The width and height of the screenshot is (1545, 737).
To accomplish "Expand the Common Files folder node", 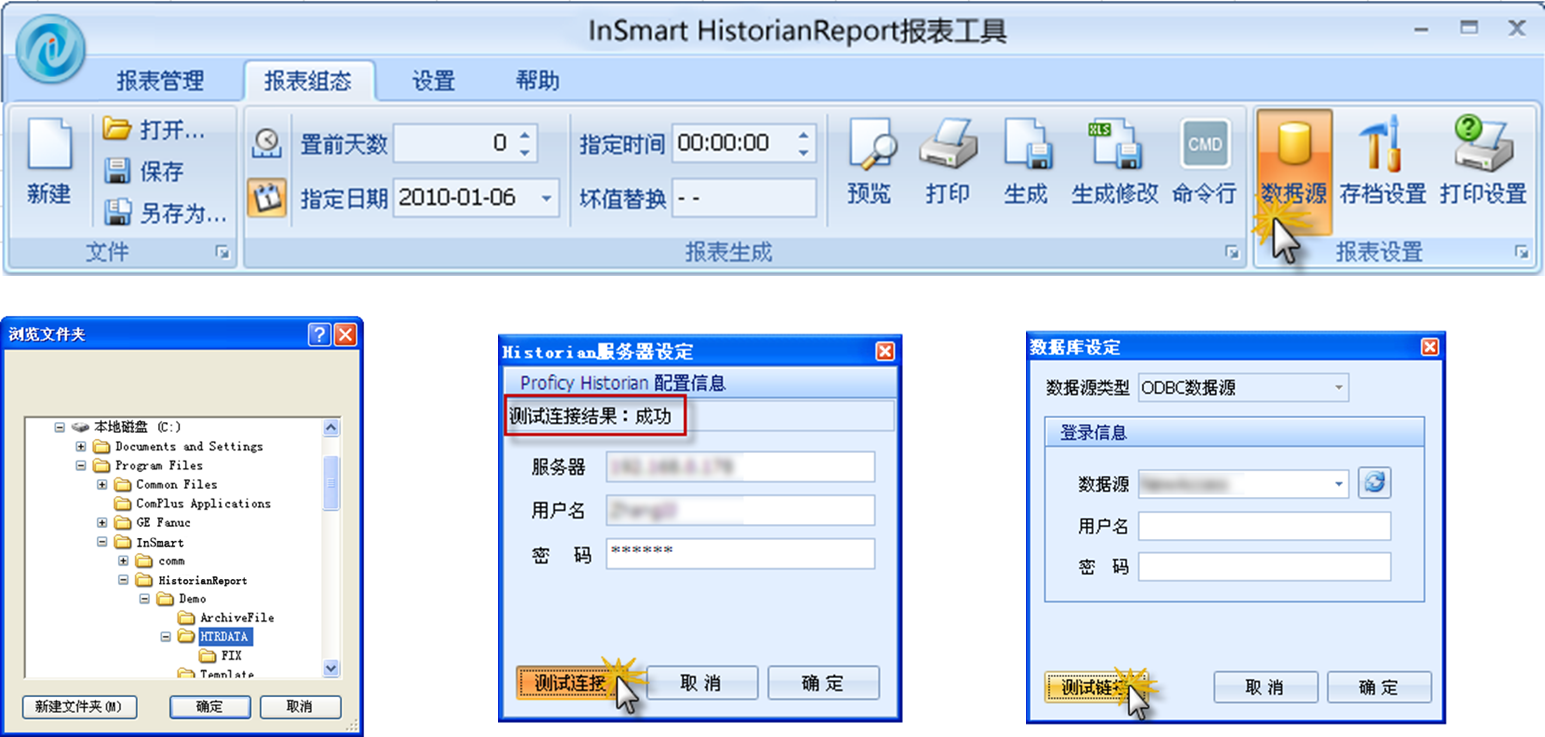I will (102, 485).
